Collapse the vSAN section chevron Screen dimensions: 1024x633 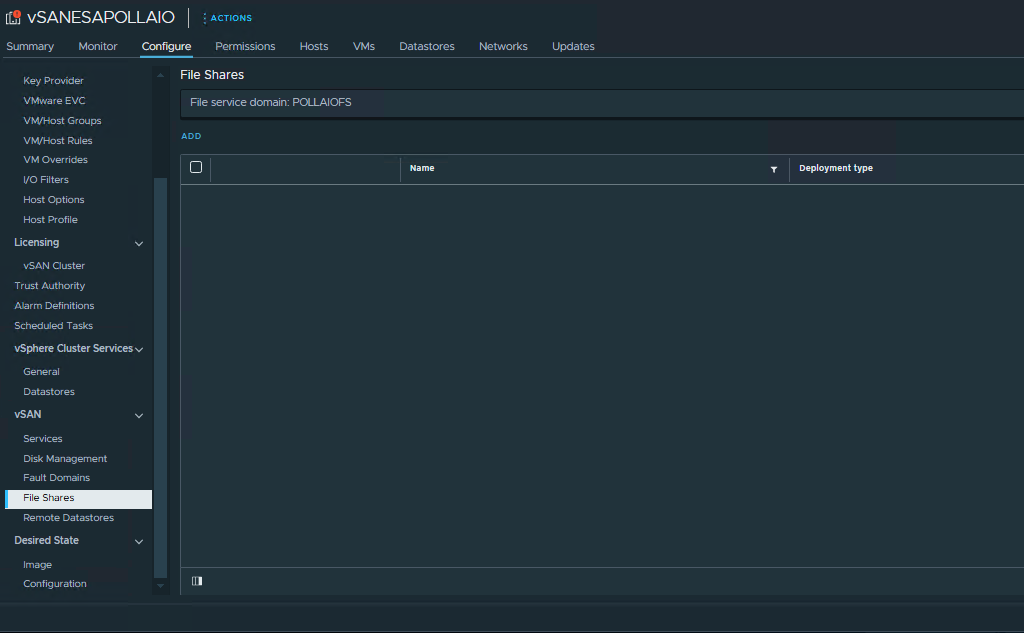tap(138, 415)
